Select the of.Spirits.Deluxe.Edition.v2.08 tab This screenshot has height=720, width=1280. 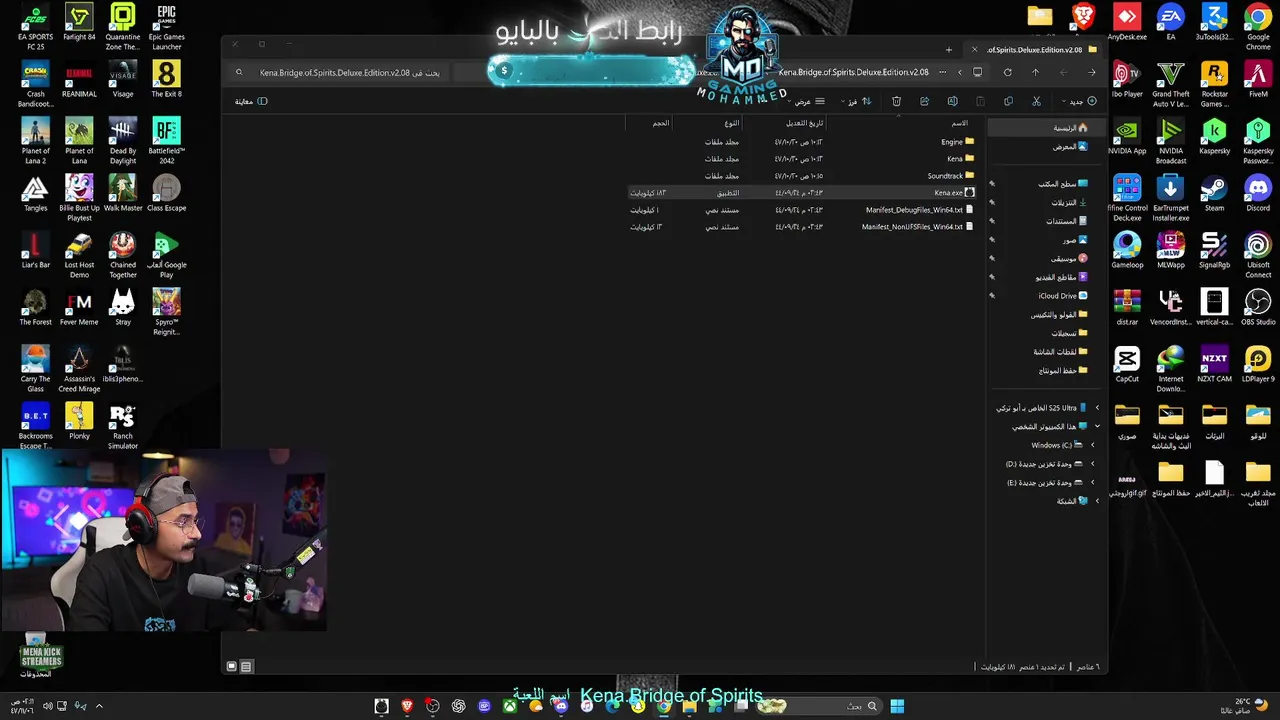pyautogui.click(x=1035, y=49)
